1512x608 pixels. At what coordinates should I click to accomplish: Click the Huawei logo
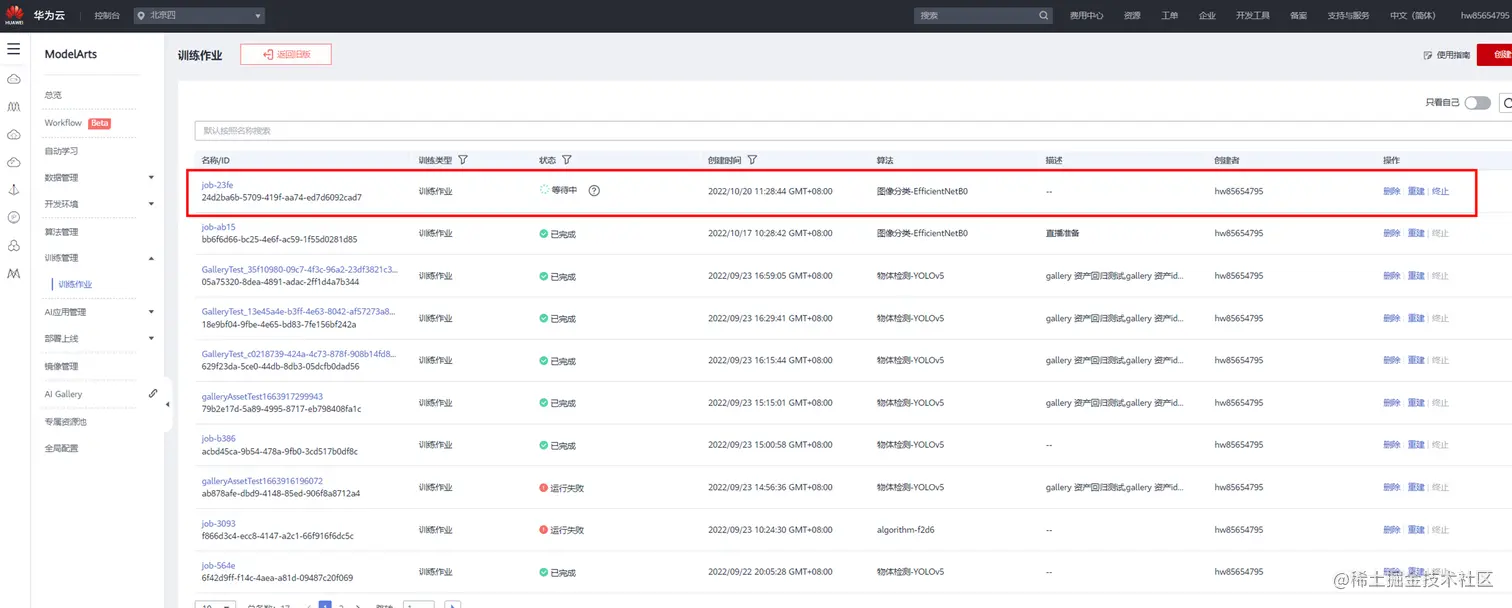[15, 15]
